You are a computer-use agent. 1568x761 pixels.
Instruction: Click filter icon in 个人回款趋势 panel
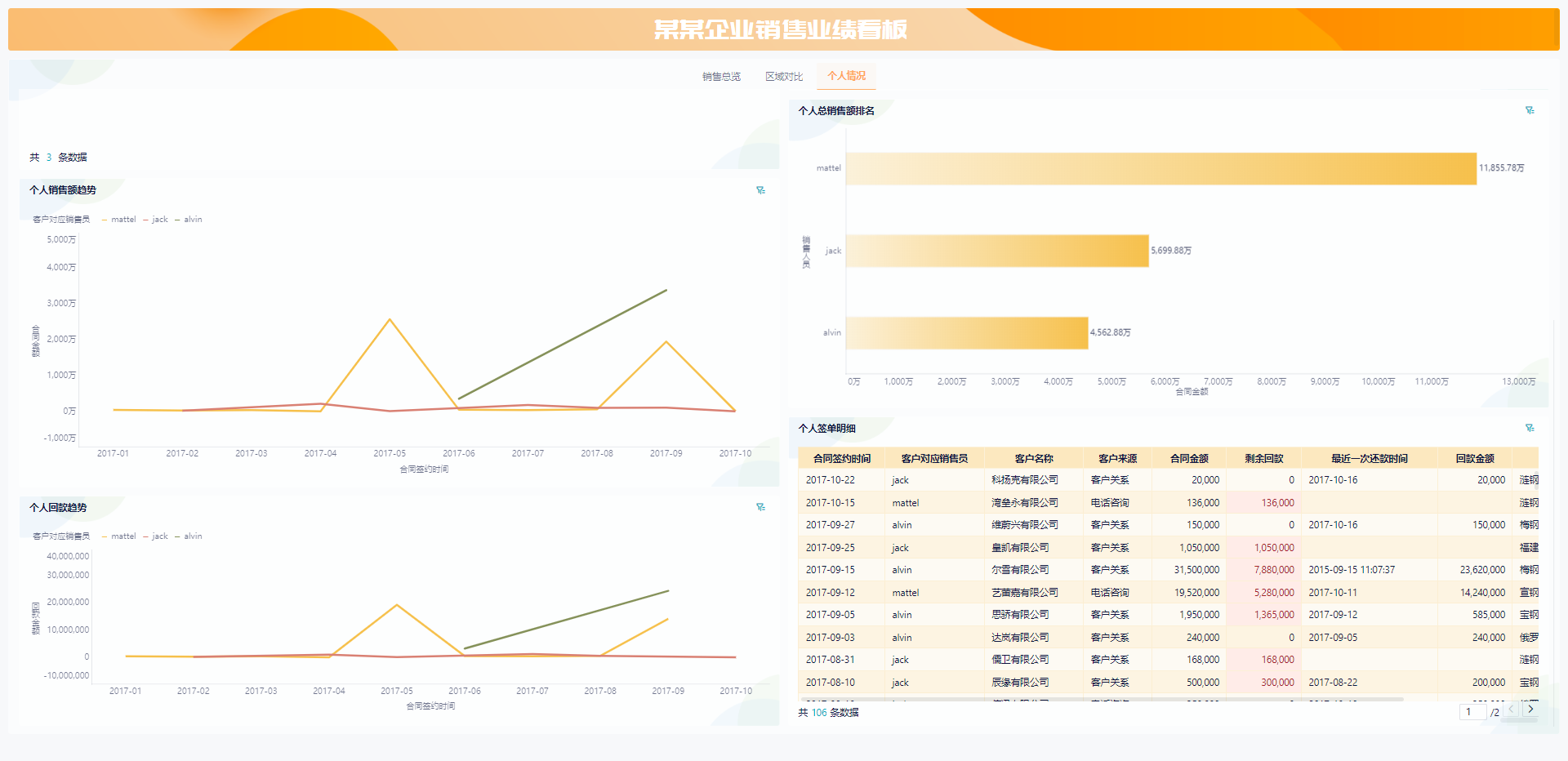tap(760, 507)
